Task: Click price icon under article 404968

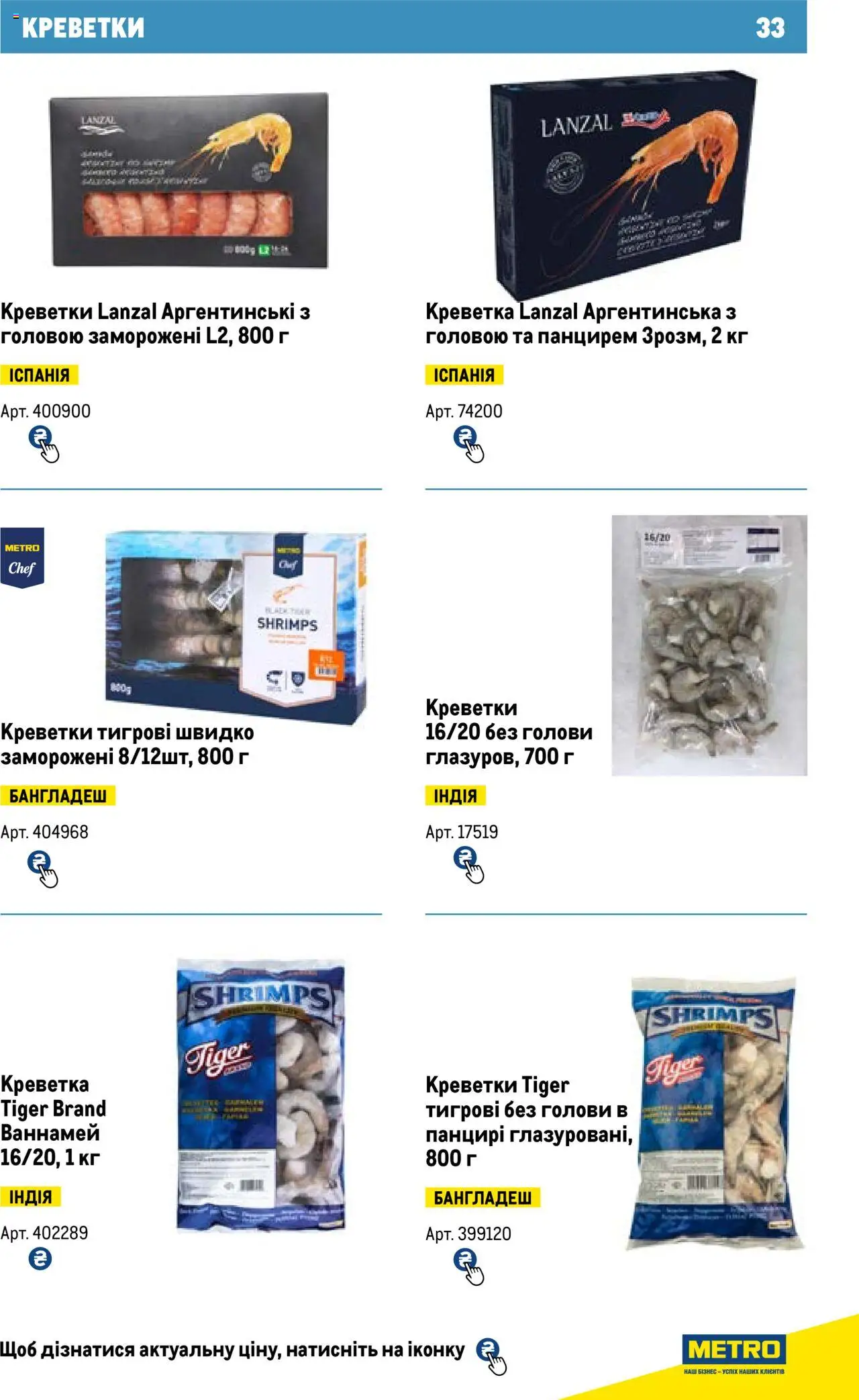Action: pyautogui.click(x=42, y=869)
